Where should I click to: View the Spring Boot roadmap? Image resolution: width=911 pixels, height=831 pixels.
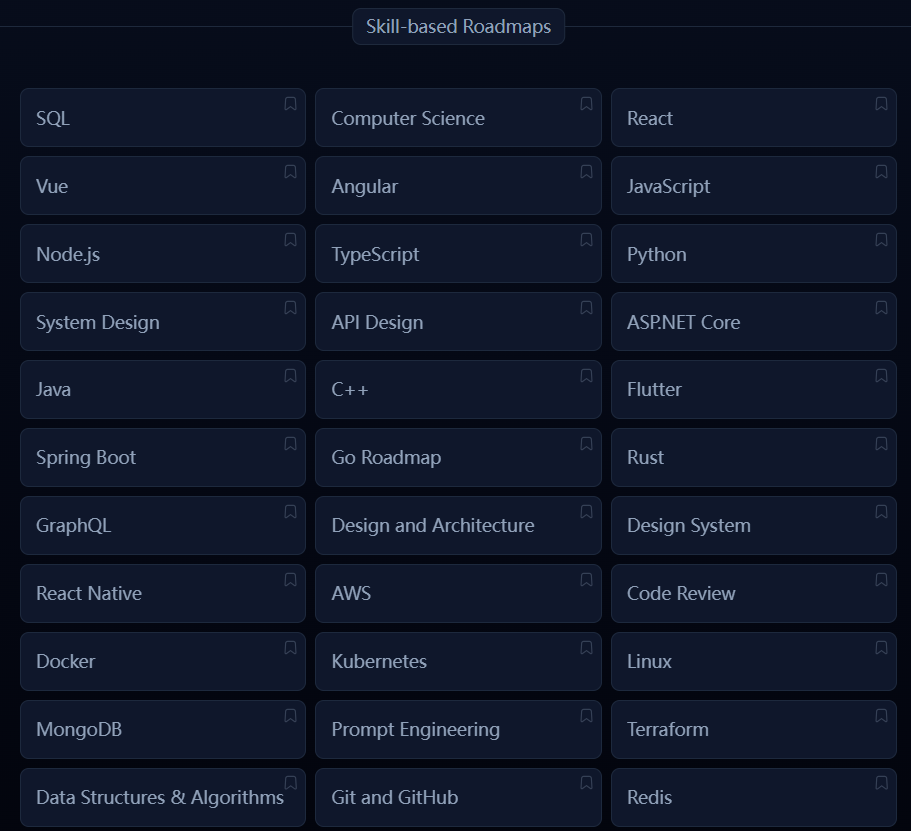pos(163,457)
